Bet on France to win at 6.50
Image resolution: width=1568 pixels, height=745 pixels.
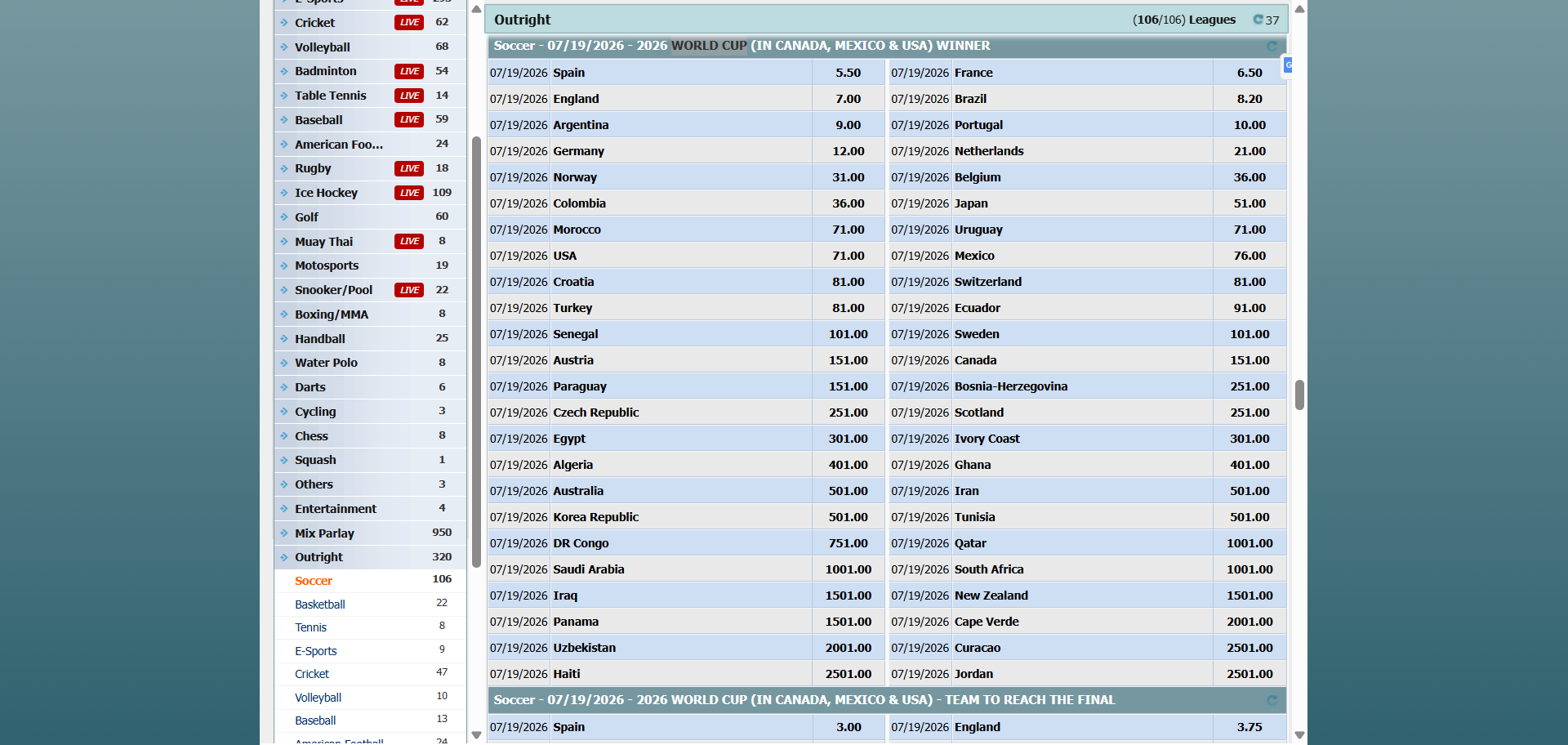pos(1249,73)
